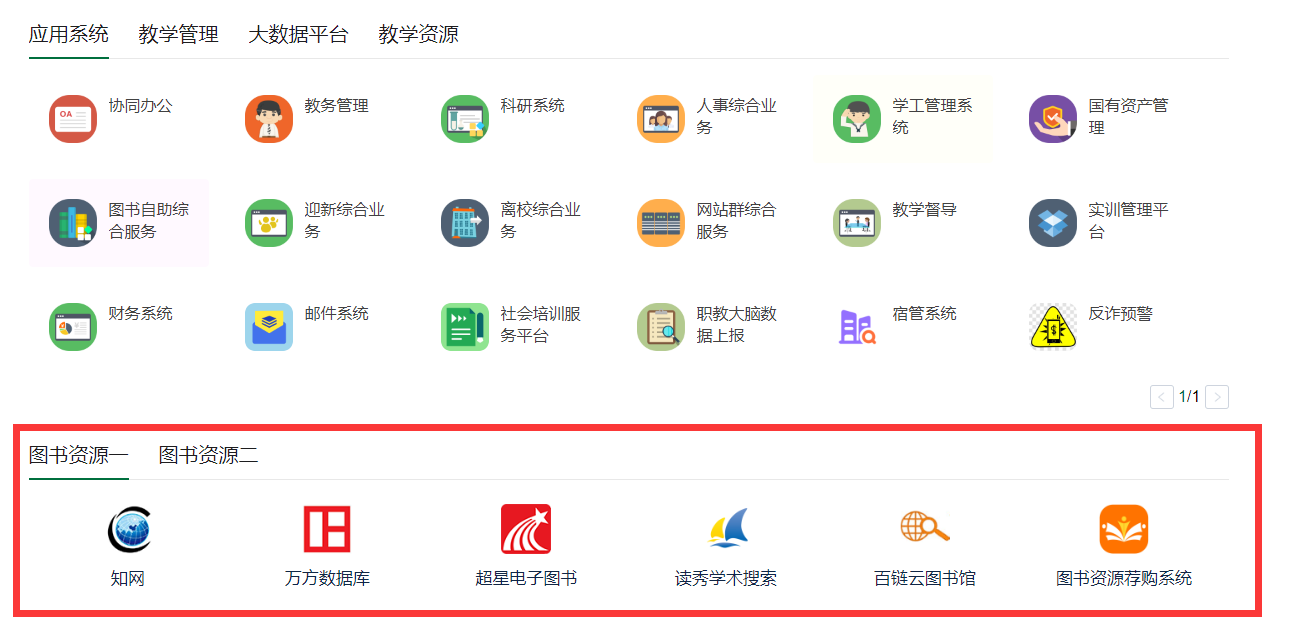Open the 反诈预警 warning icon
The height and width of the screenshot is (630, 1297).
pyautogui.click(x=1053, y=327)
